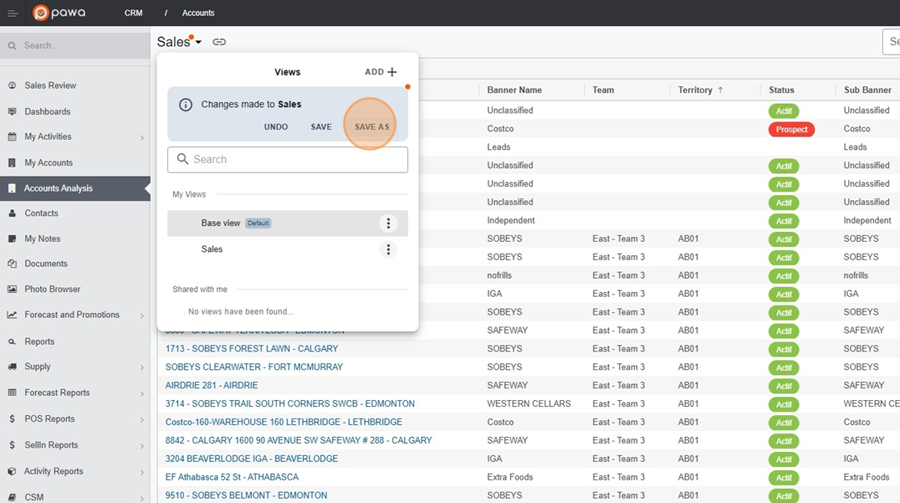Open 1713 - SOBEYS FOREST LAWN - CALGARY account
The image size is (900, 503).
(x=251, y=349)
